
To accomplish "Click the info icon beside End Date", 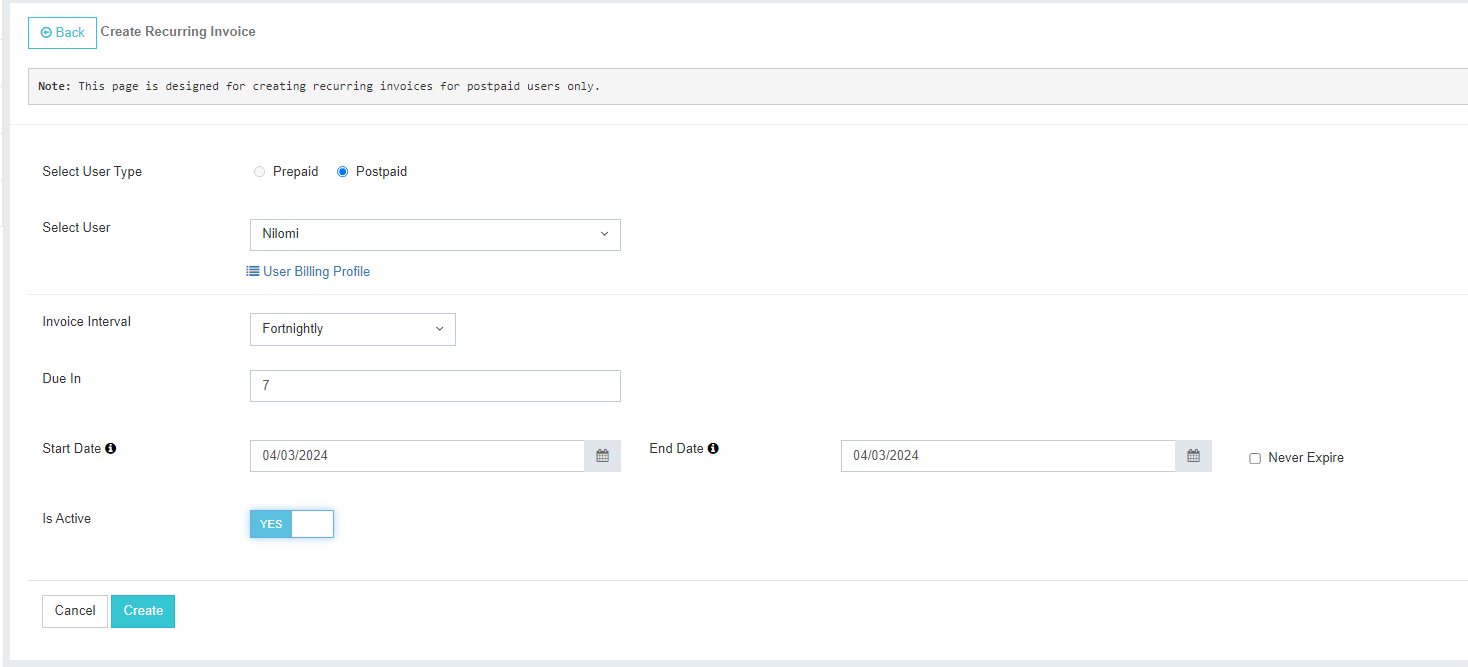I will [x=713, y=449].
